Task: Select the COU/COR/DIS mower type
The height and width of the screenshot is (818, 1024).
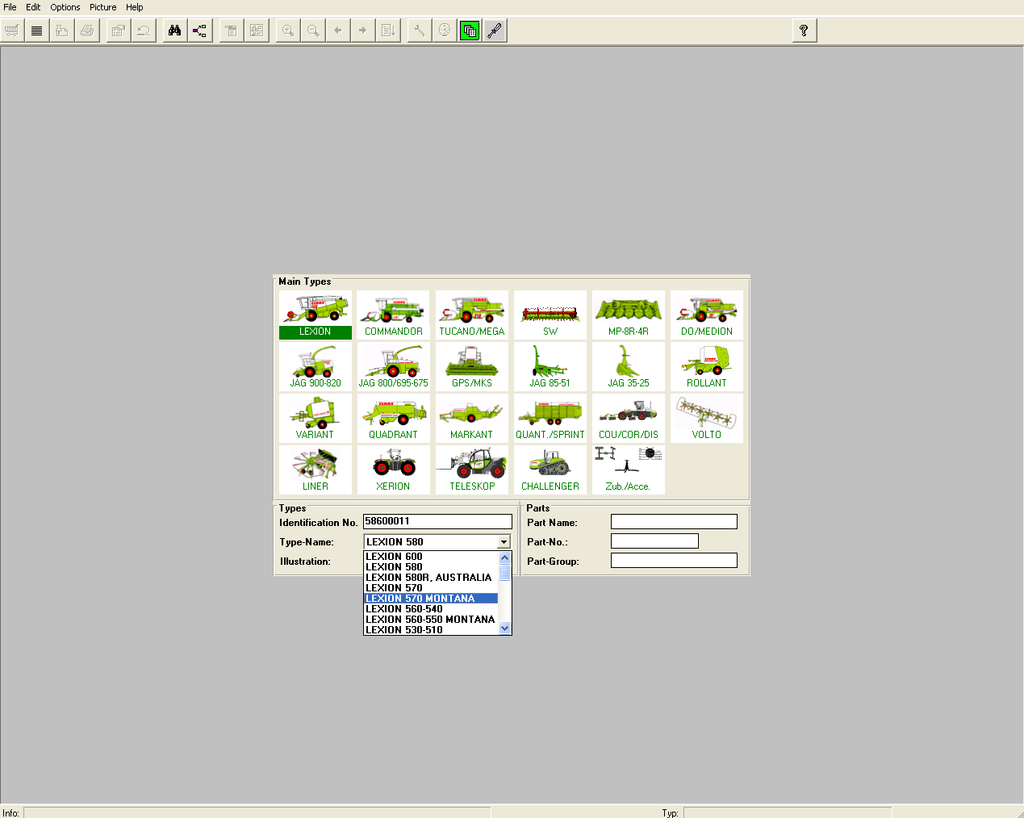Action: [x=628, y=418]
